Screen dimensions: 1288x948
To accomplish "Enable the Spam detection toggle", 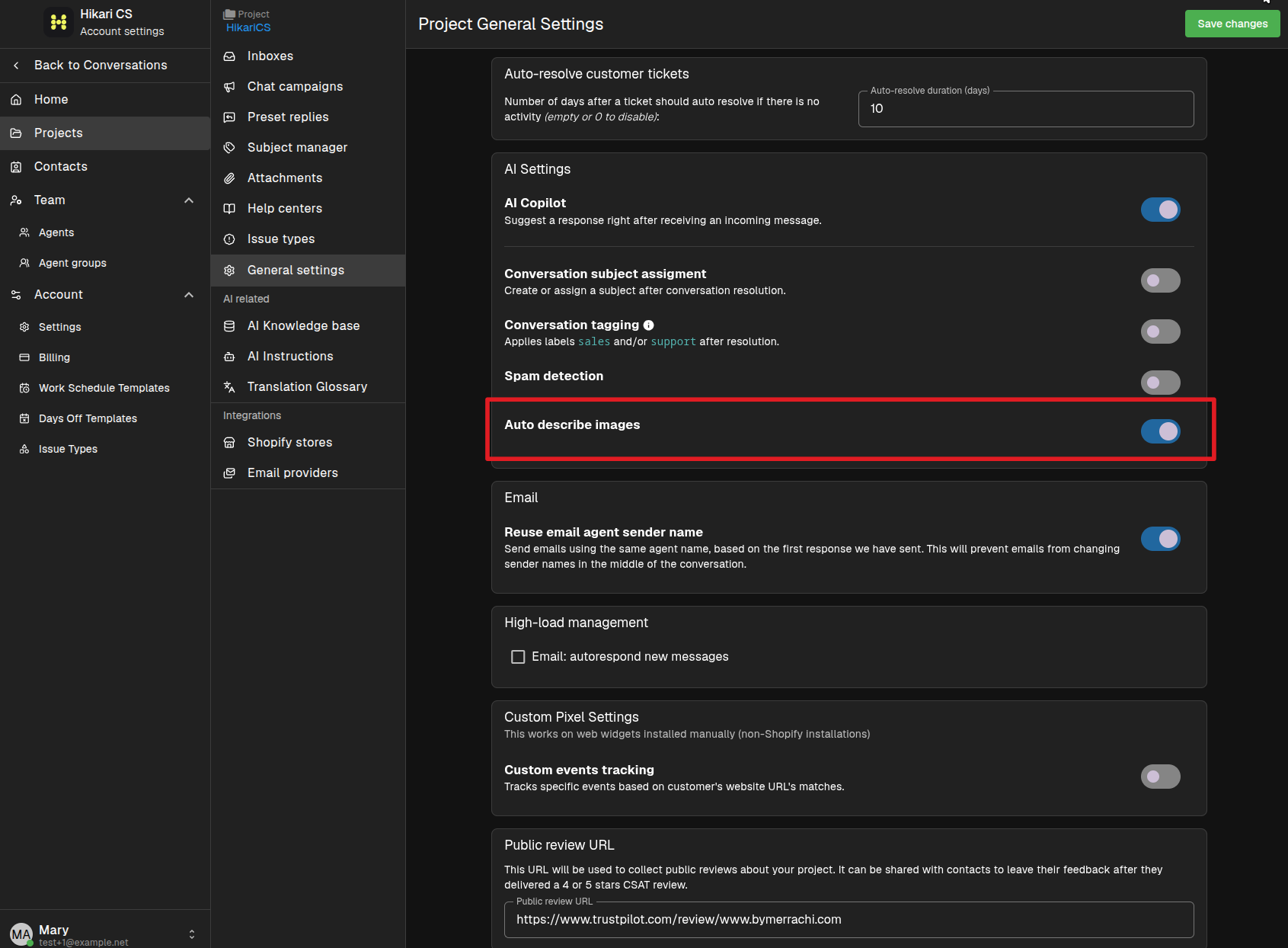I will coord(1160,383).
